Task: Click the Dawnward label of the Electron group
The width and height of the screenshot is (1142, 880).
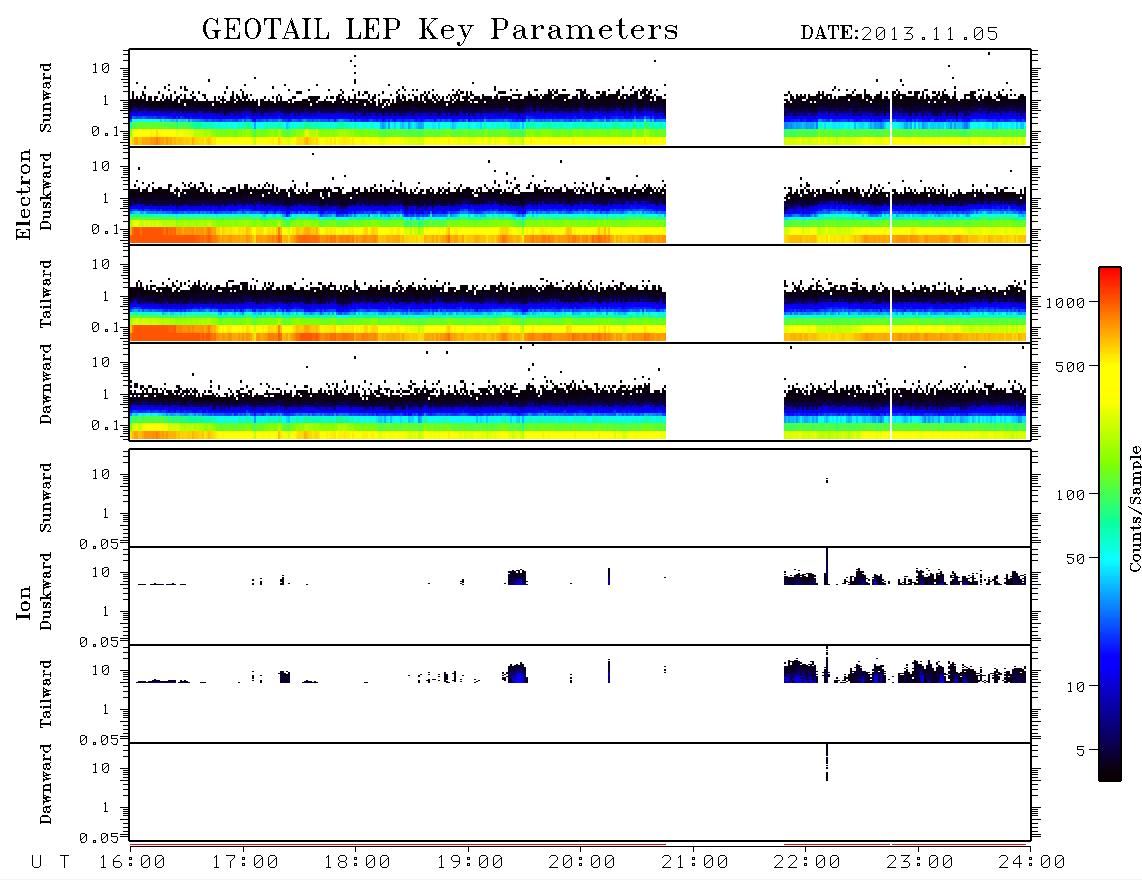Action: (x=46, y=384)
